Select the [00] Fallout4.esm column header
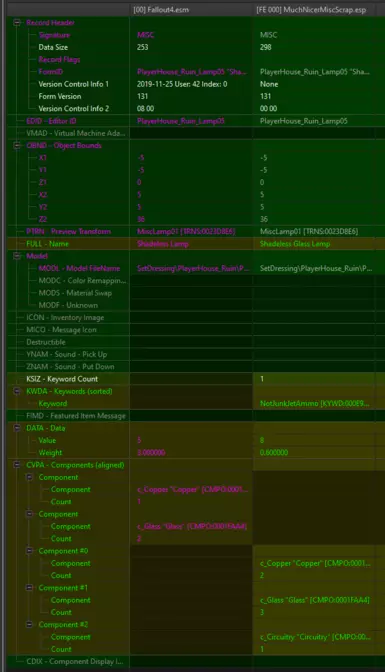The image size is (385, 672). click(191, 10)
